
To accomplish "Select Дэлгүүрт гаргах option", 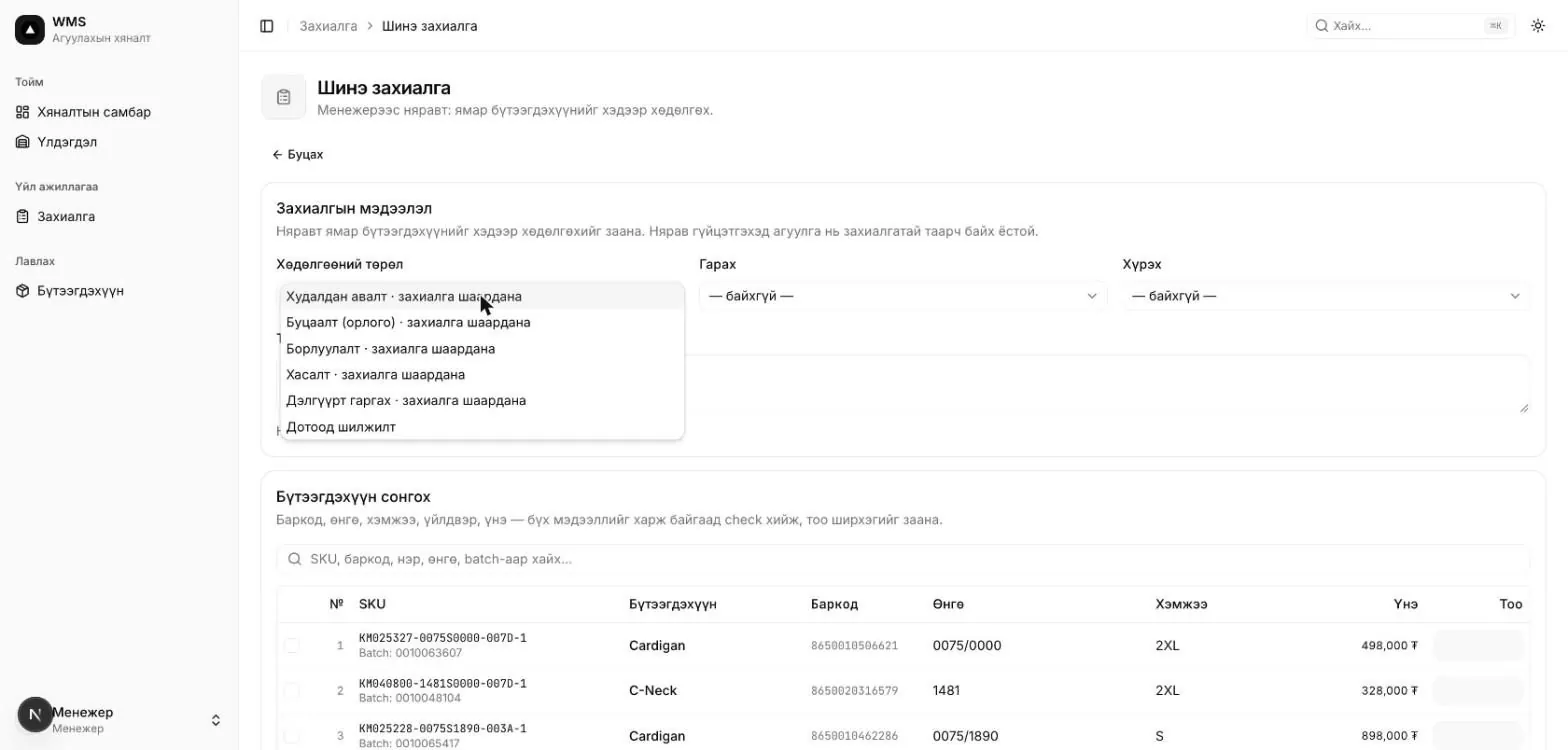I will [482, 400].
